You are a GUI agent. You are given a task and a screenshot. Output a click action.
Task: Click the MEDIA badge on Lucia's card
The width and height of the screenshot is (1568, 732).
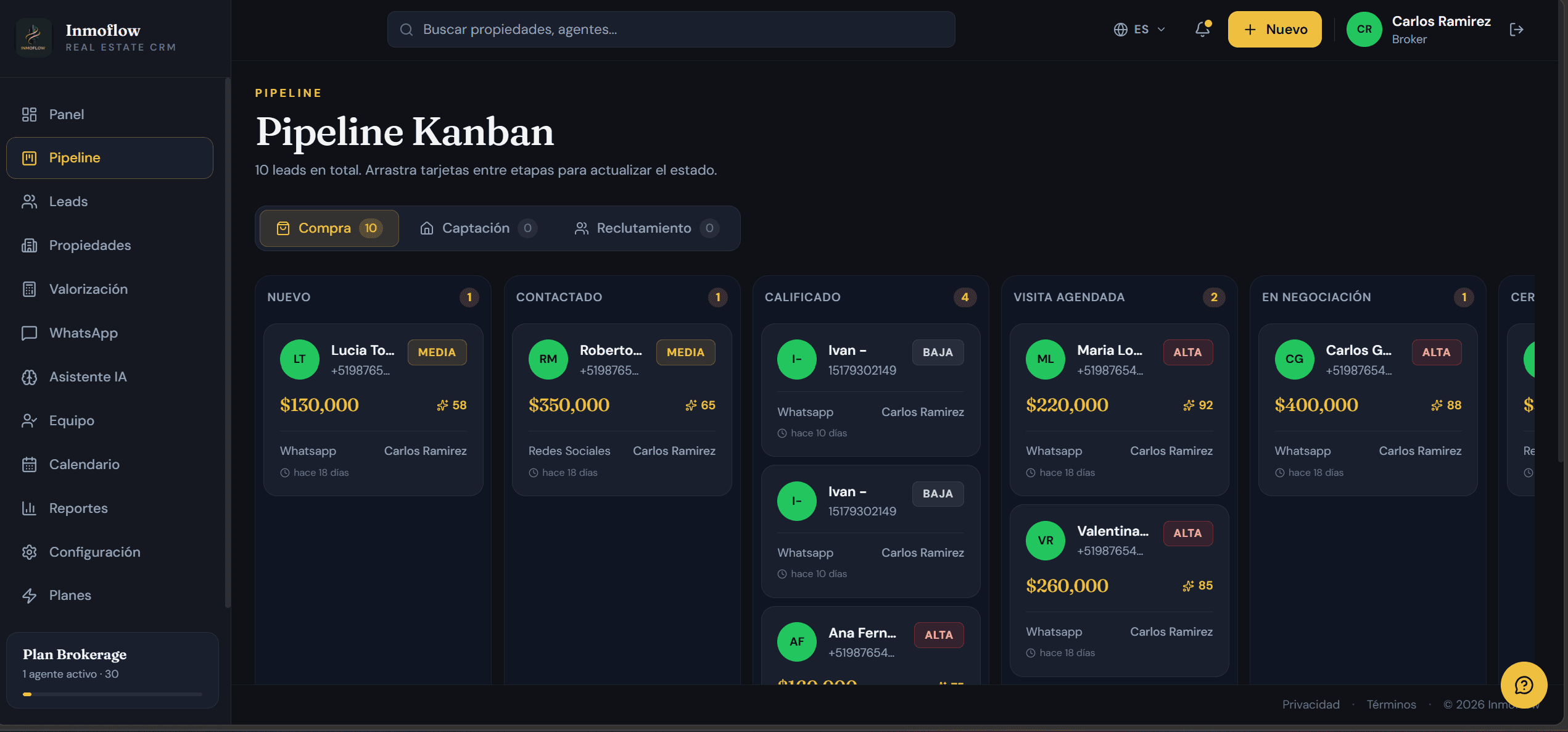(x=437, y=352)
